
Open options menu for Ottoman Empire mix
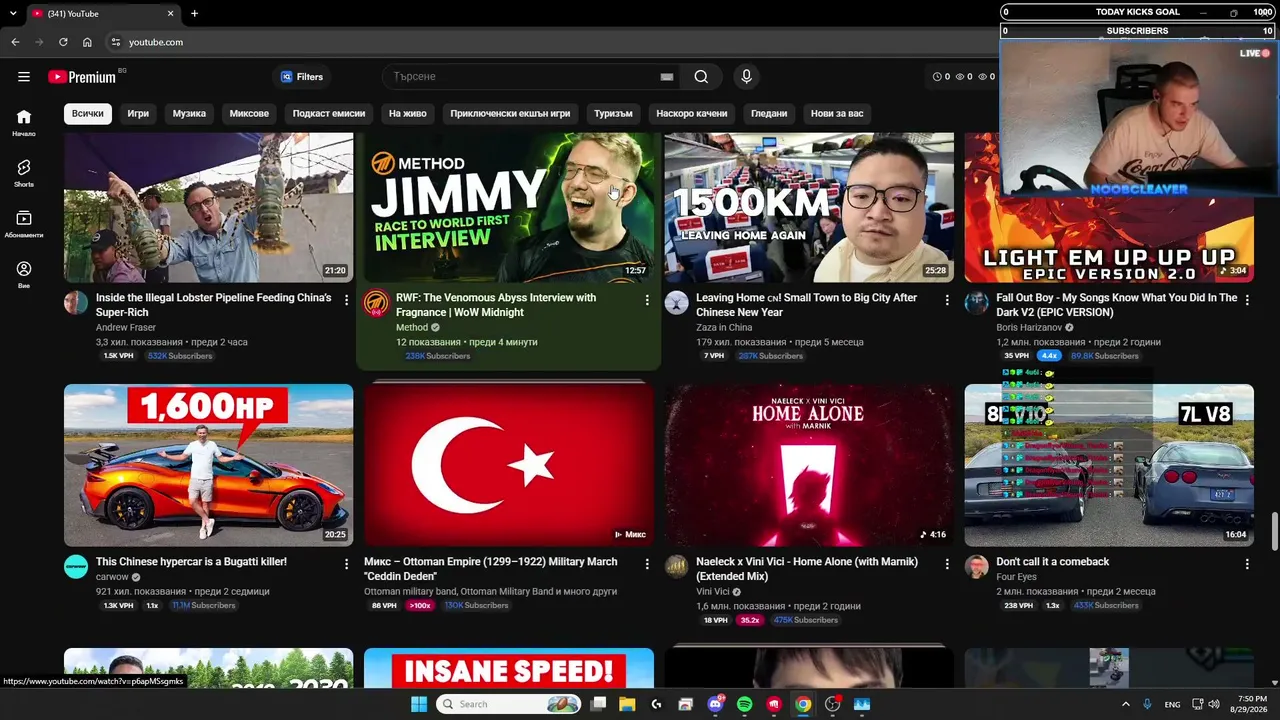coord(647,564)
